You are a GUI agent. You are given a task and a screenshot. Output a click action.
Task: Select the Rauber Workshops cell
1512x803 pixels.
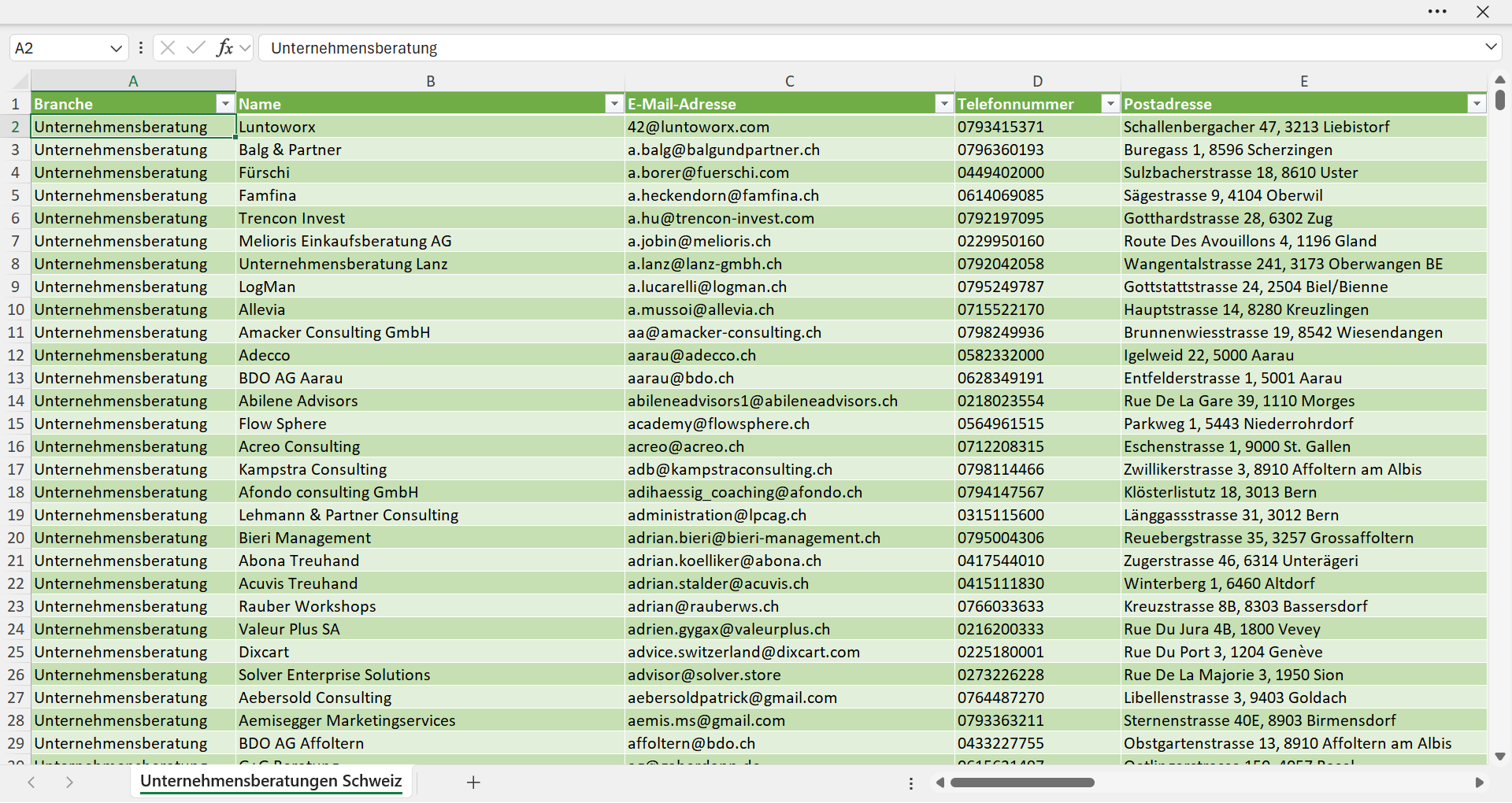[431, 606]
